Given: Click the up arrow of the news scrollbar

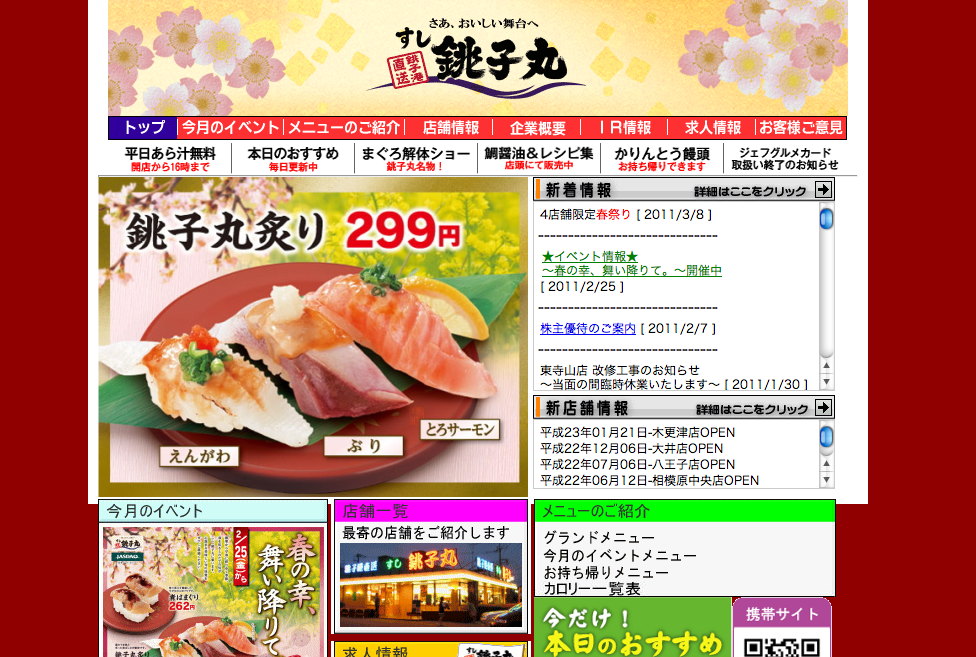Looking at the screenshot, I should [826, 366].
